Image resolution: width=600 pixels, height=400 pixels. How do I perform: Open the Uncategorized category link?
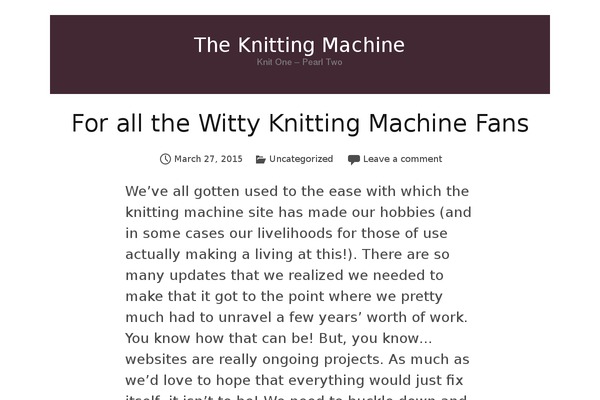click(301, 159)
